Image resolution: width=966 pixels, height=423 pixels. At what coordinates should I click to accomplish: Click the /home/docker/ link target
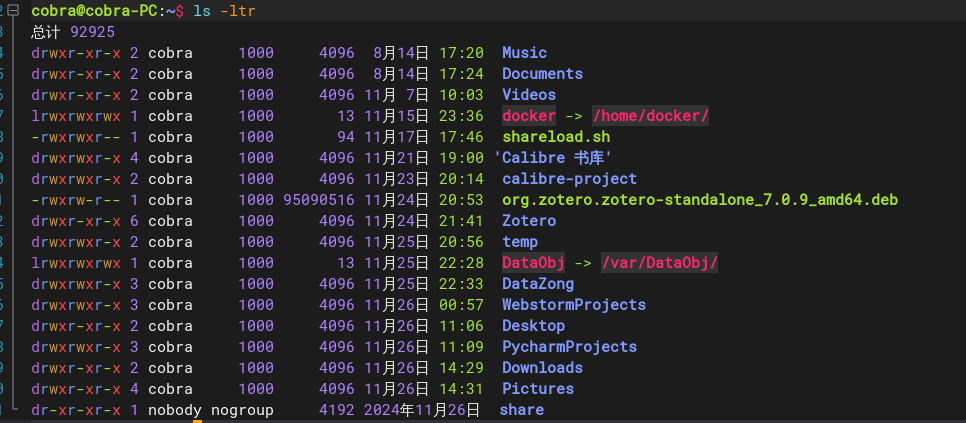tap(650, 116)
